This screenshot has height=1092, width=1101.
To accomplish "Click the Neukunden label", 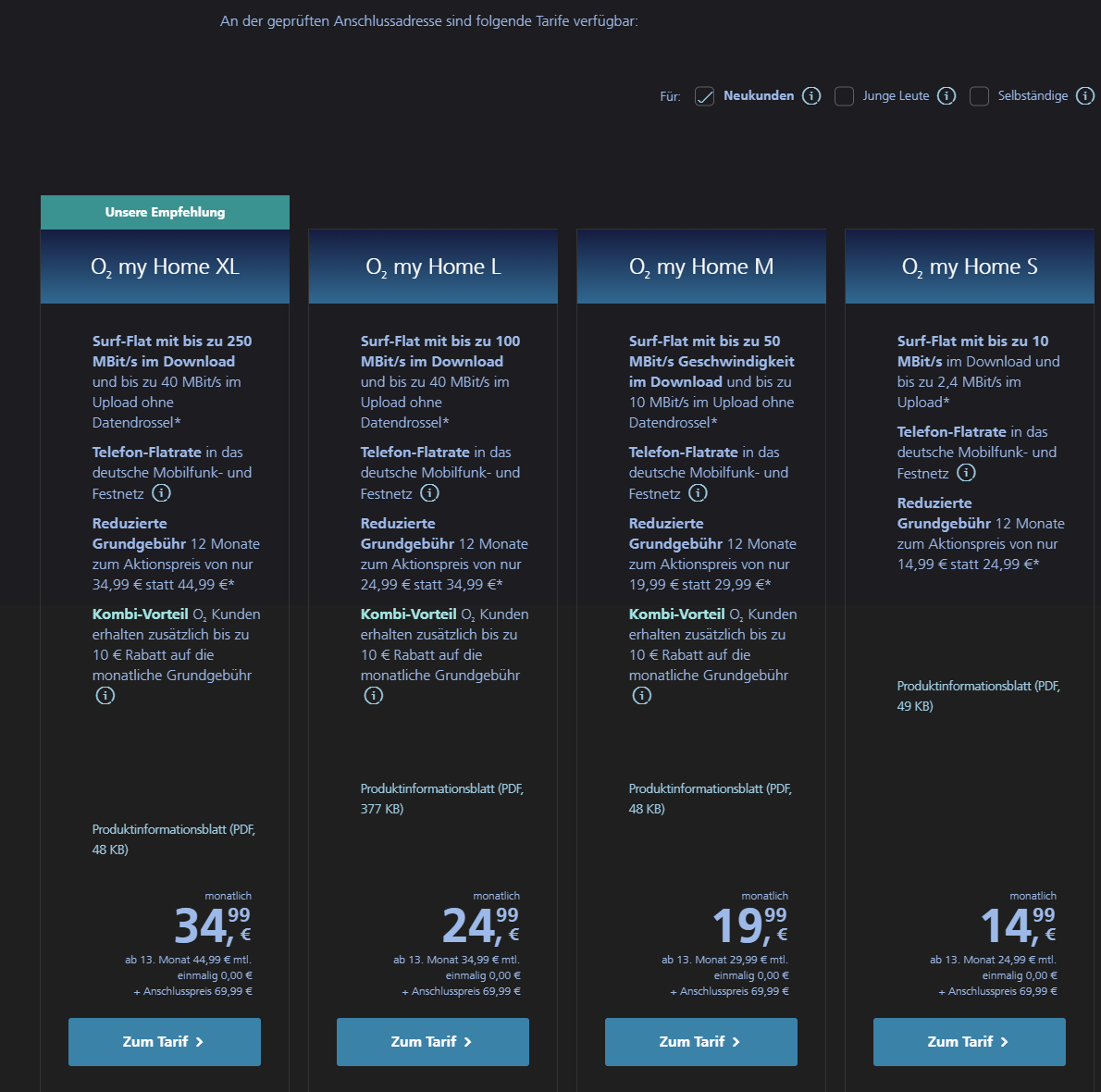I will point(759,95).
